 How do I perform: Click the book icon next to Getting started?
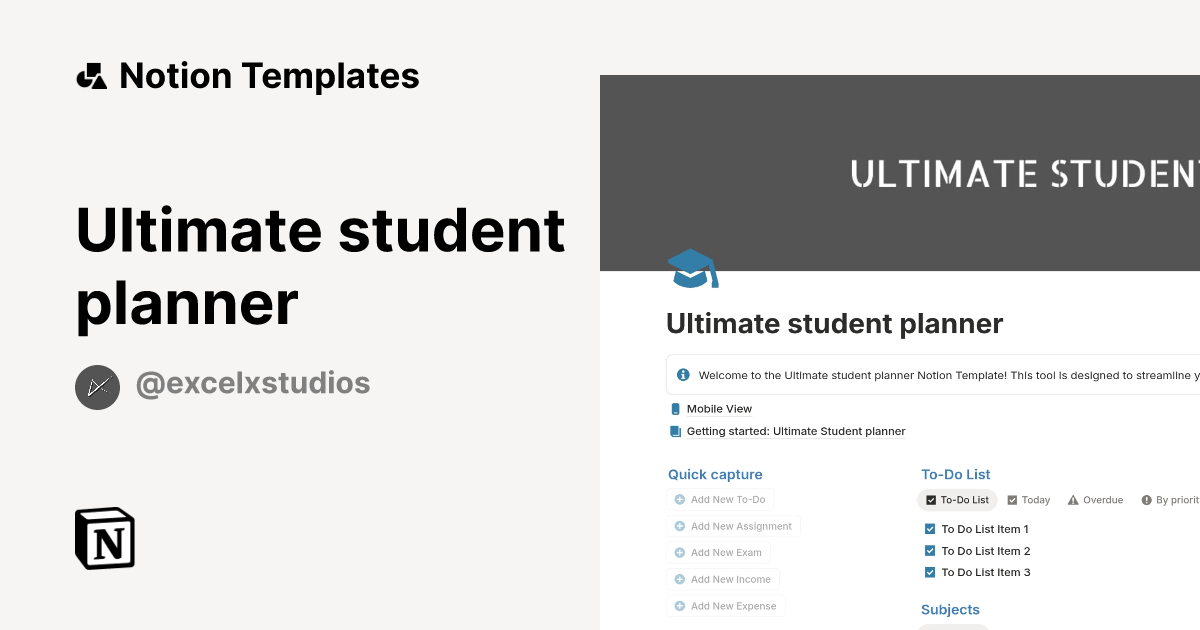674,430
